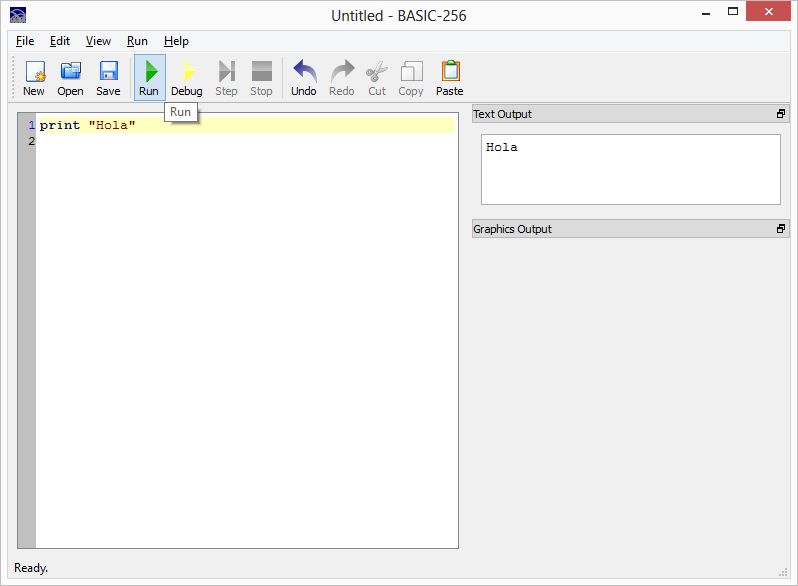Click line number 2 in the gutter
This screenshot has width=798, height=586.
point(32,141)
